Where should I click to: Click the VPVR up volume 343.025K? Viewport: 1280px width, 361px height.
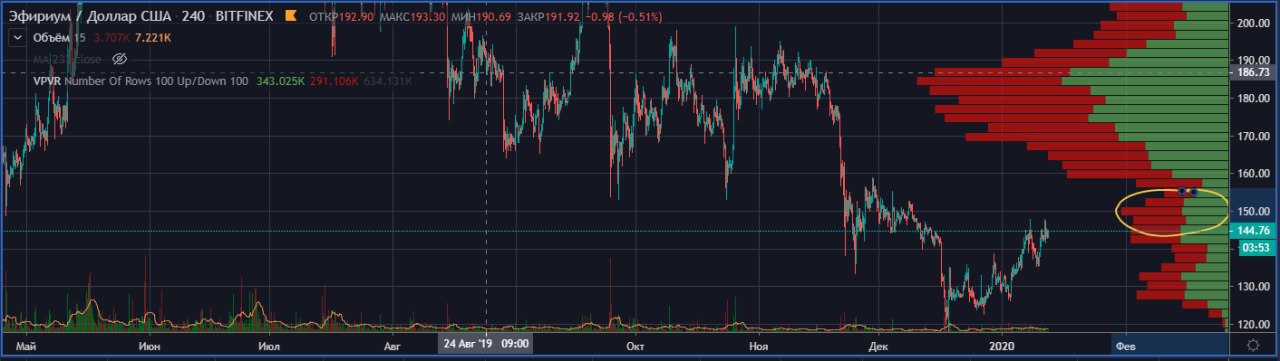280,80
